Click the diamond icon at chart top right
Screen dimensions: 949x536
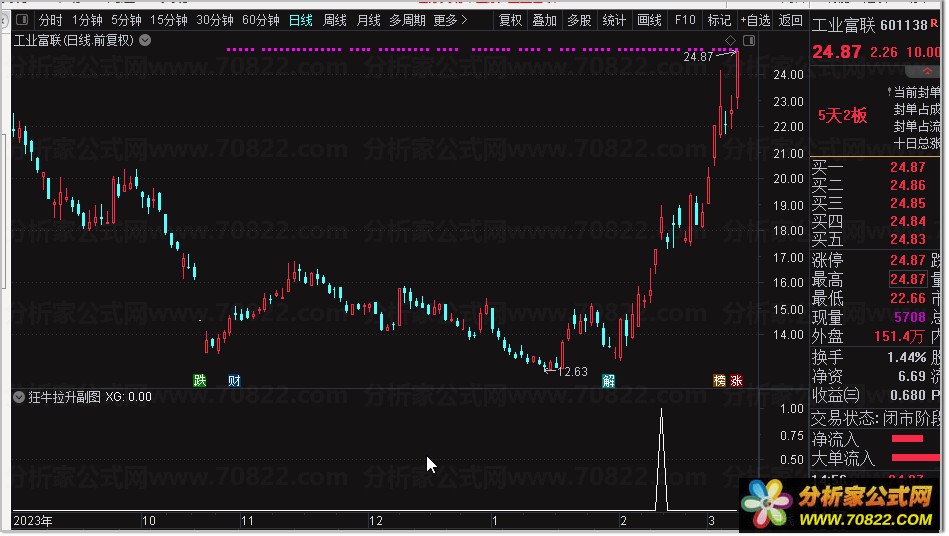(x=731, y=41)
